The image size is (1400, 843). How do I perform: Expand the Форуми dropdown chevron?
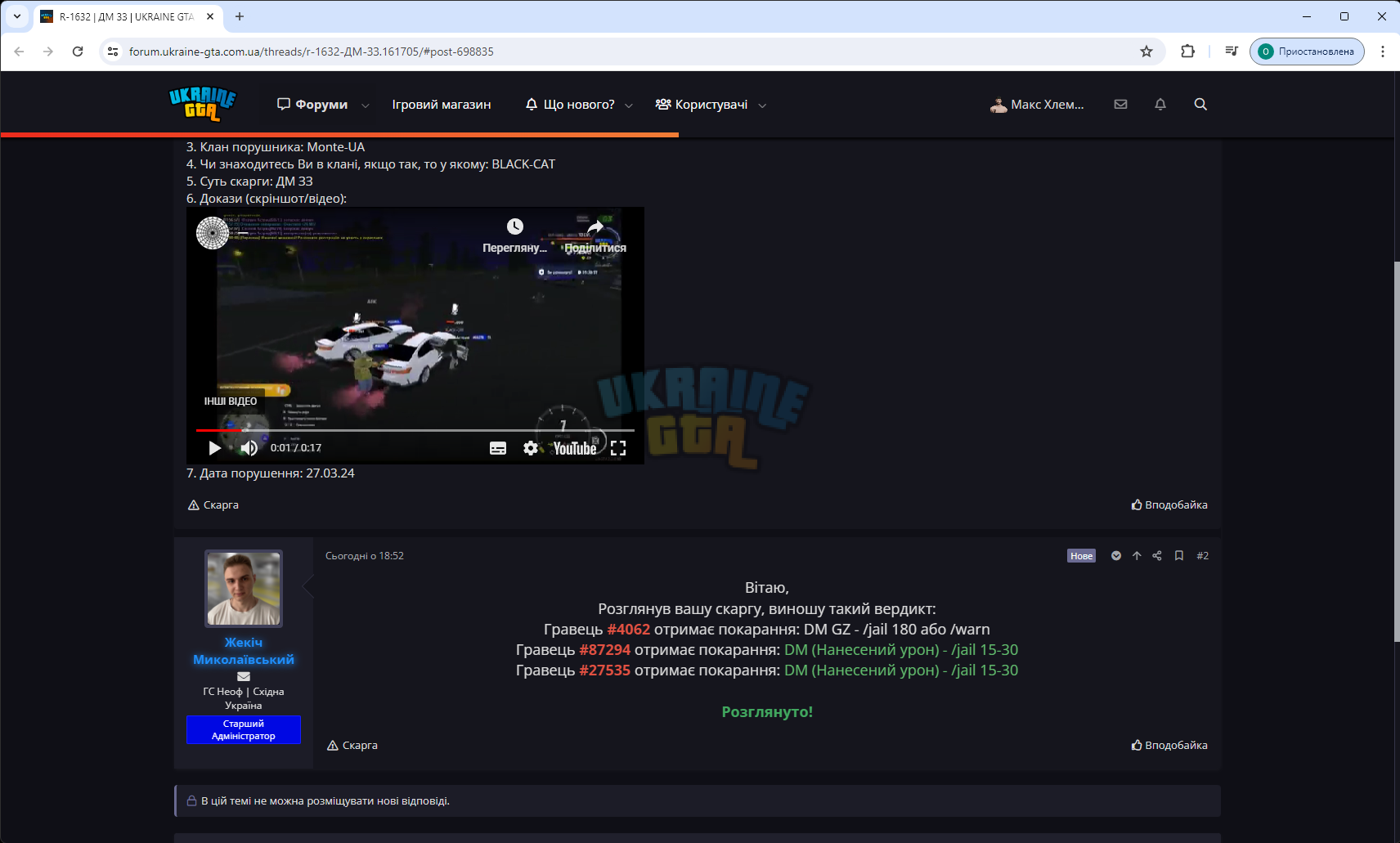pyautogui.click(x=366, y=105)
